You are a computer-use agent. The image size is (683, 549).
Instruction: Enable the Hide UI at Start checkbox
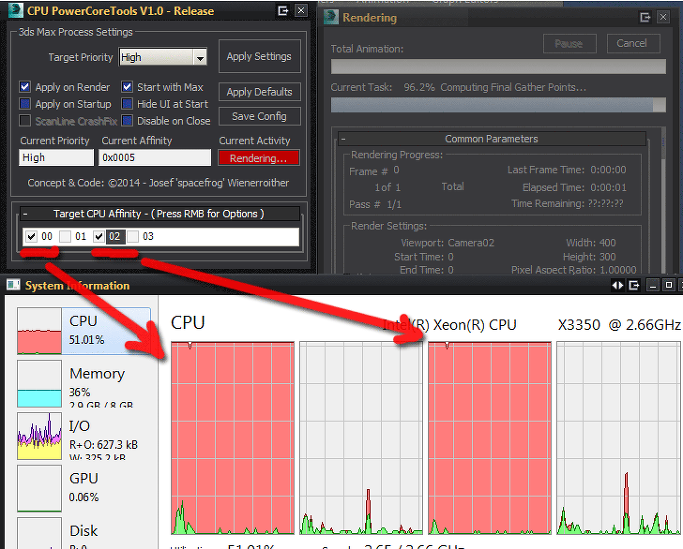click(127, 104)
